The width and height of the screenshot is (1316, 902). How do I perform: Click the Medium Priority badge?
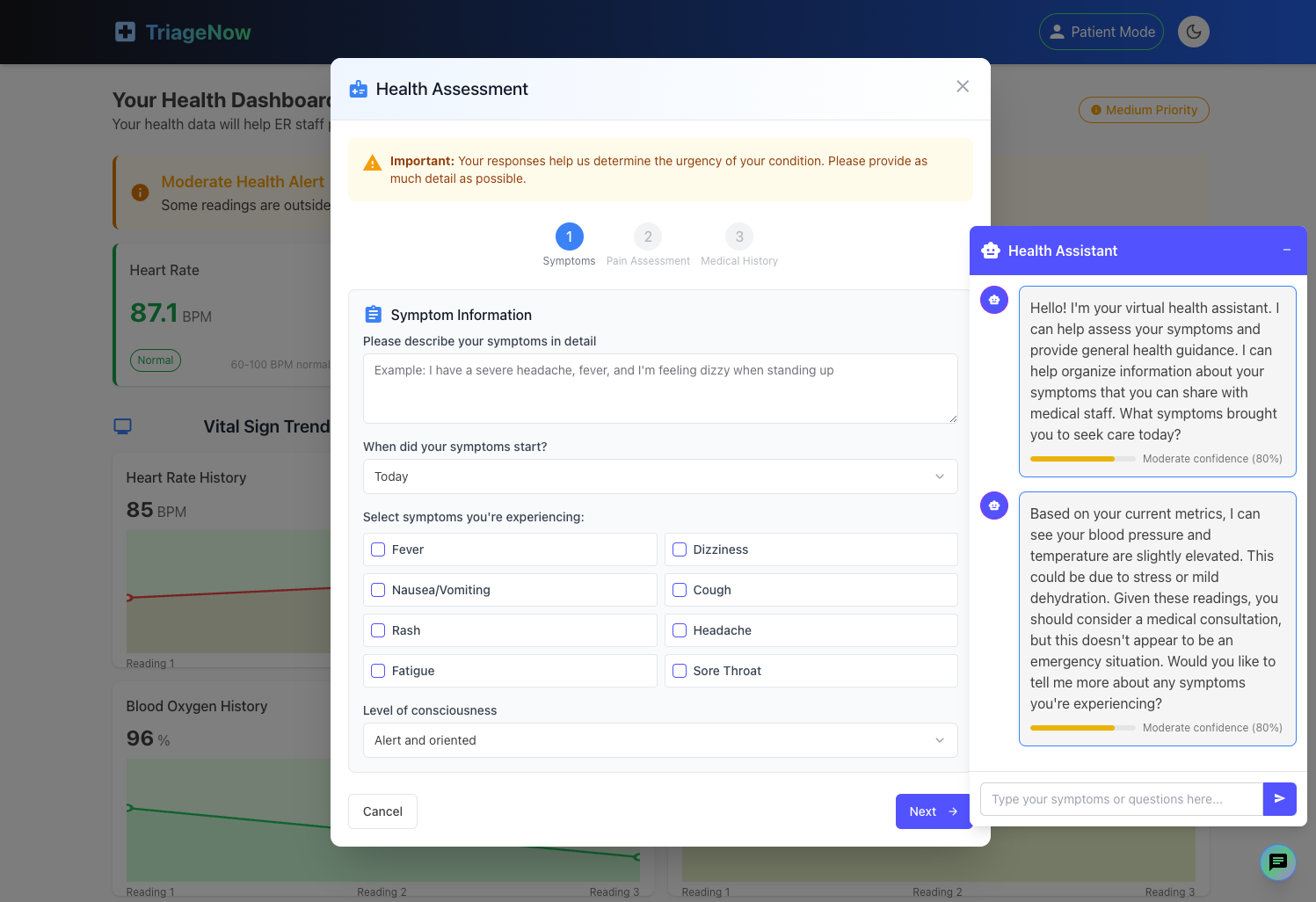[x=1144, y=110]
